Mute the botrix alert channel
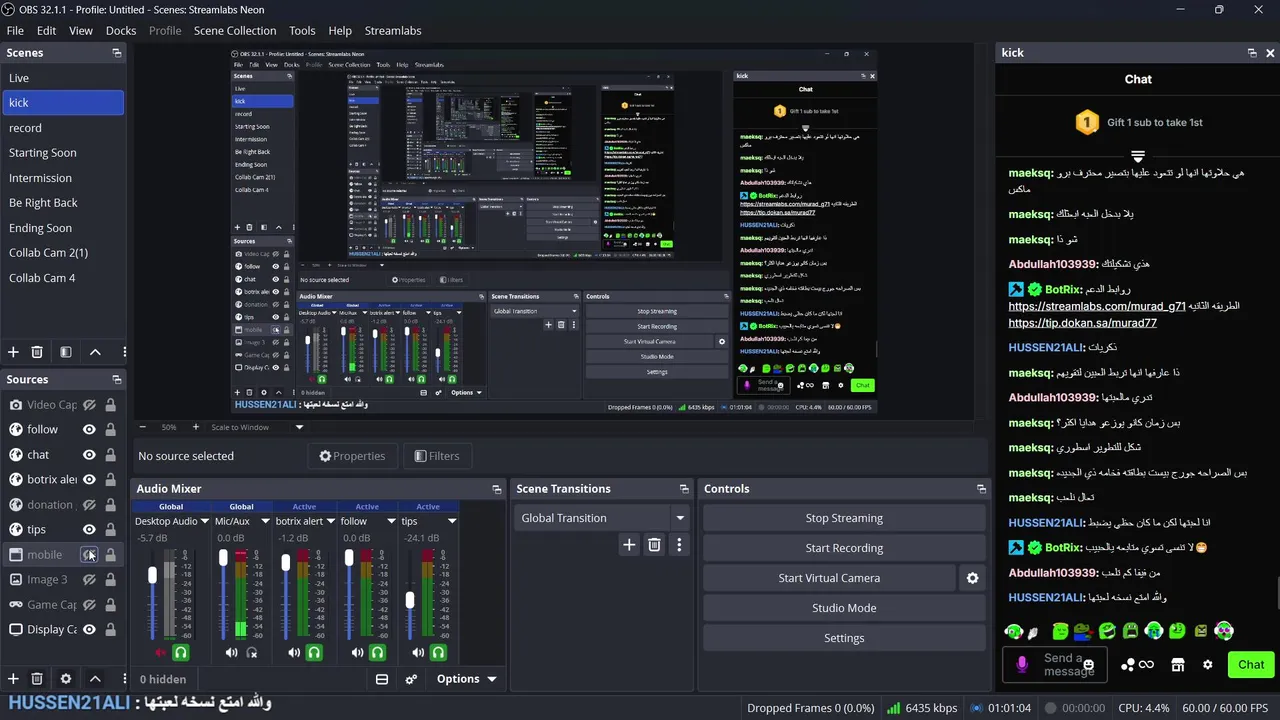The image size is (1280, 720). point(294,652)
